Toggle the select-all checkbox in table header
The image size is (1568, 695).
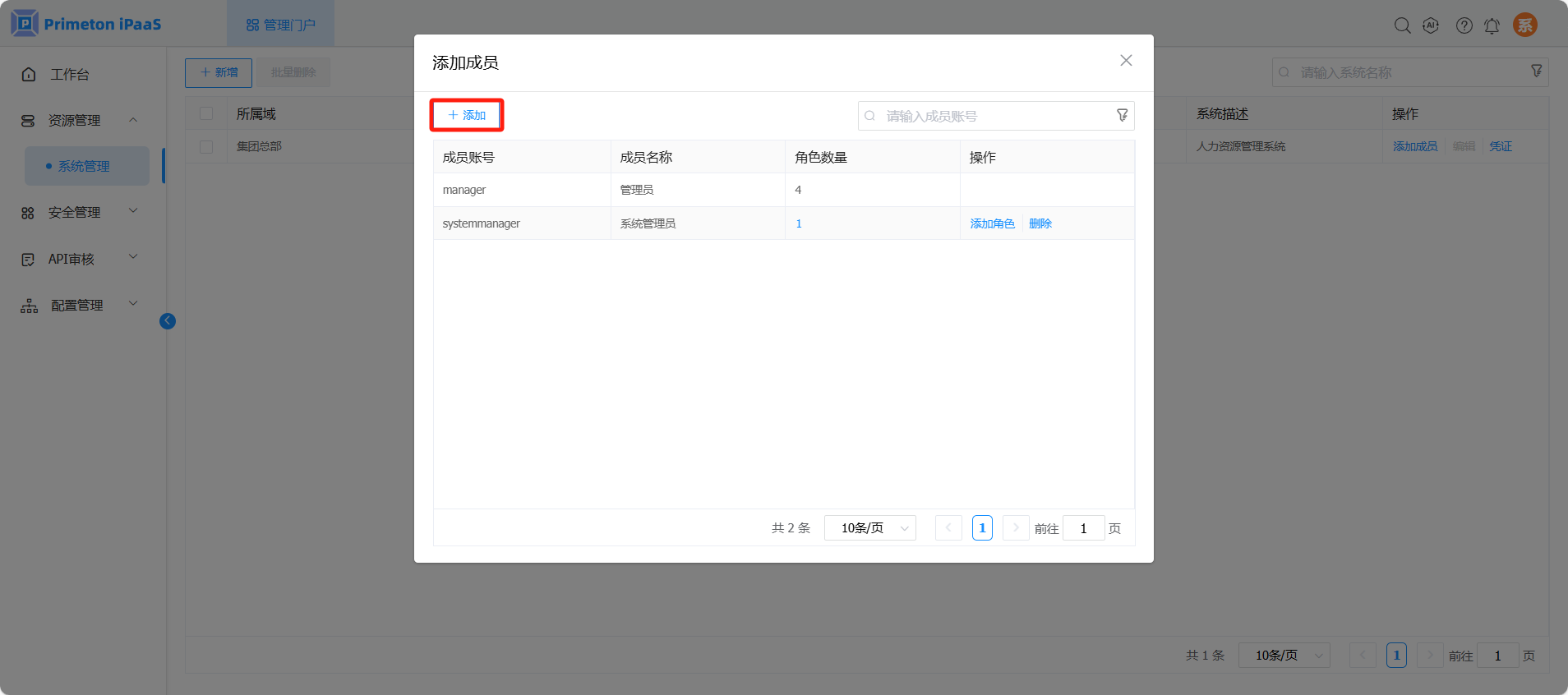click(x=206, y=113)
